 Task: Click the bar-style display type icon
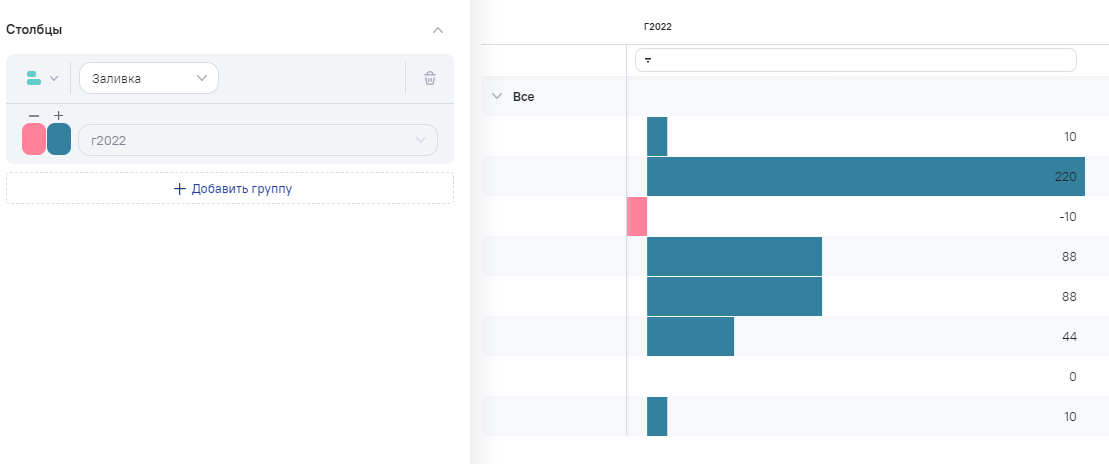[33, 78]
